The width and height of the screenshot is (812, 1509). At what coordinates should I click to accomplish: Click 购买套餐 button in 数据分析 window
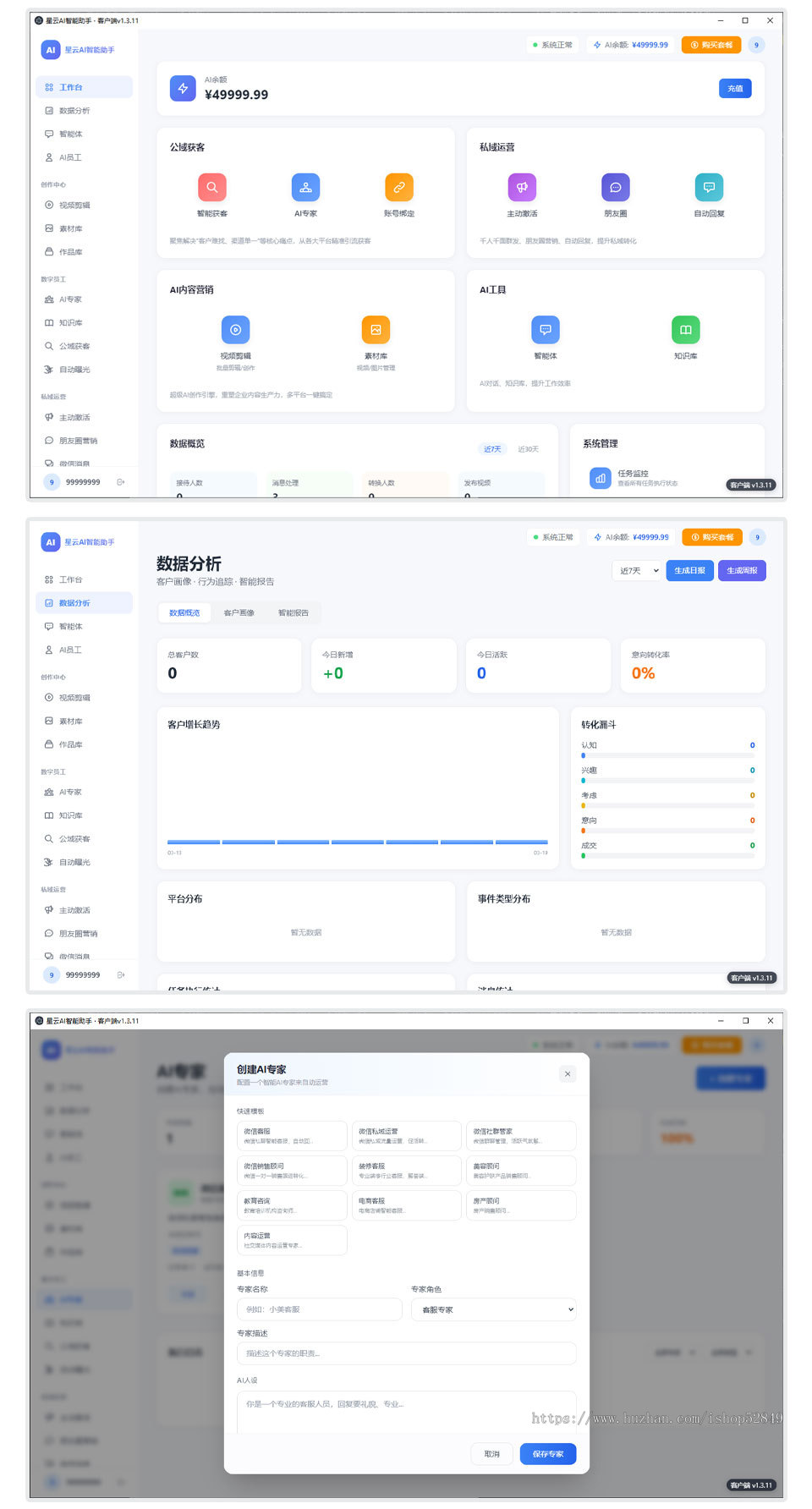pos(712,537)
